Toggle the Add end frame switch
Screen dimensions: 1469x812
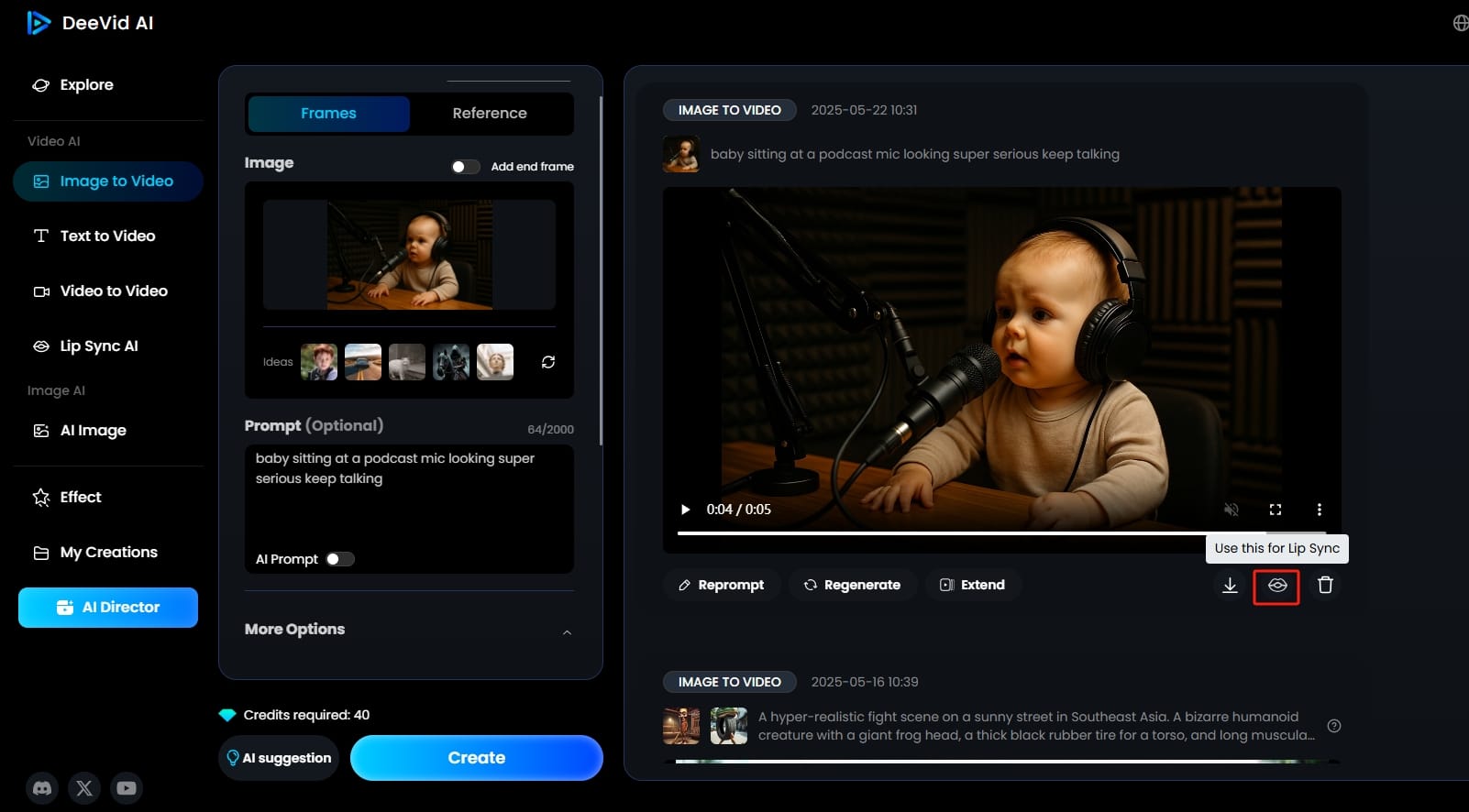click(466, 167)
